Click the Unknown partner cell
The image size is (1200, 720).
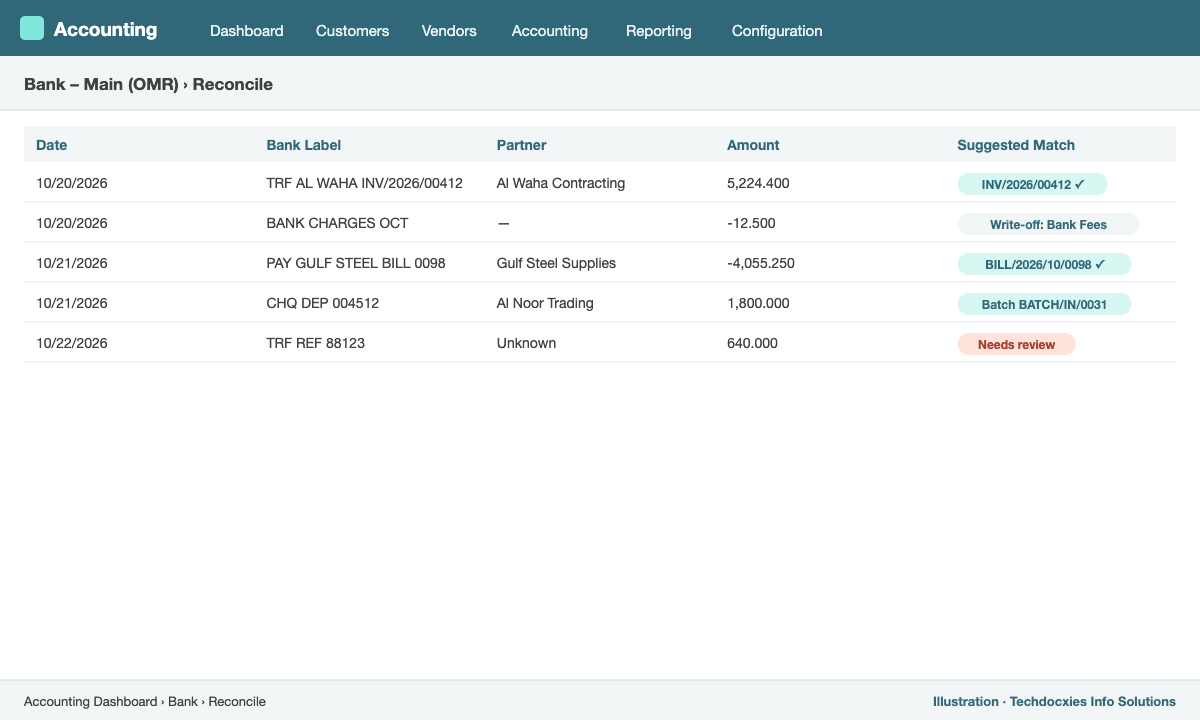click(526, 343)
